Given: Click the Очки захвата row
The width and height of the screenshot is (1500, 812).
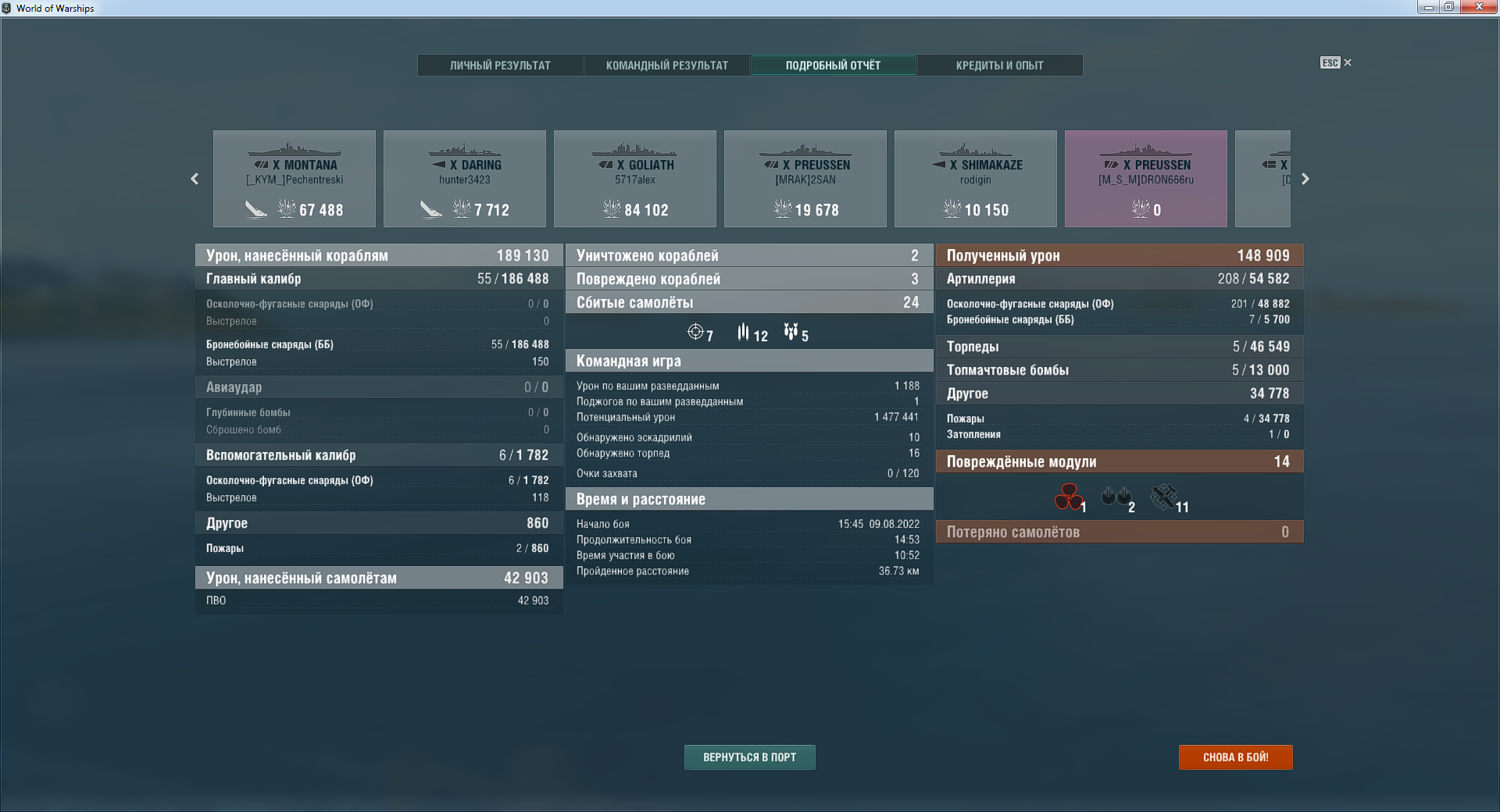Looking at the screenshot, I should (x=748, y=473).
